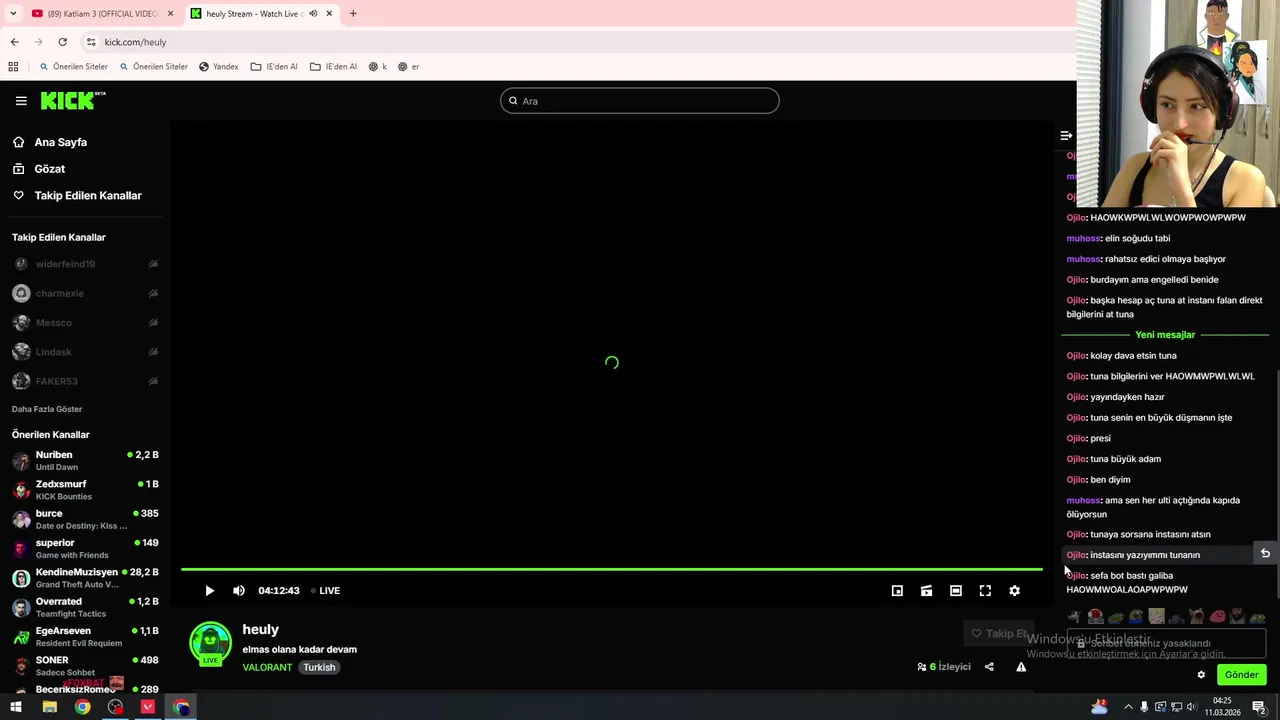Pick the pink blob emote

point(1217,616)
